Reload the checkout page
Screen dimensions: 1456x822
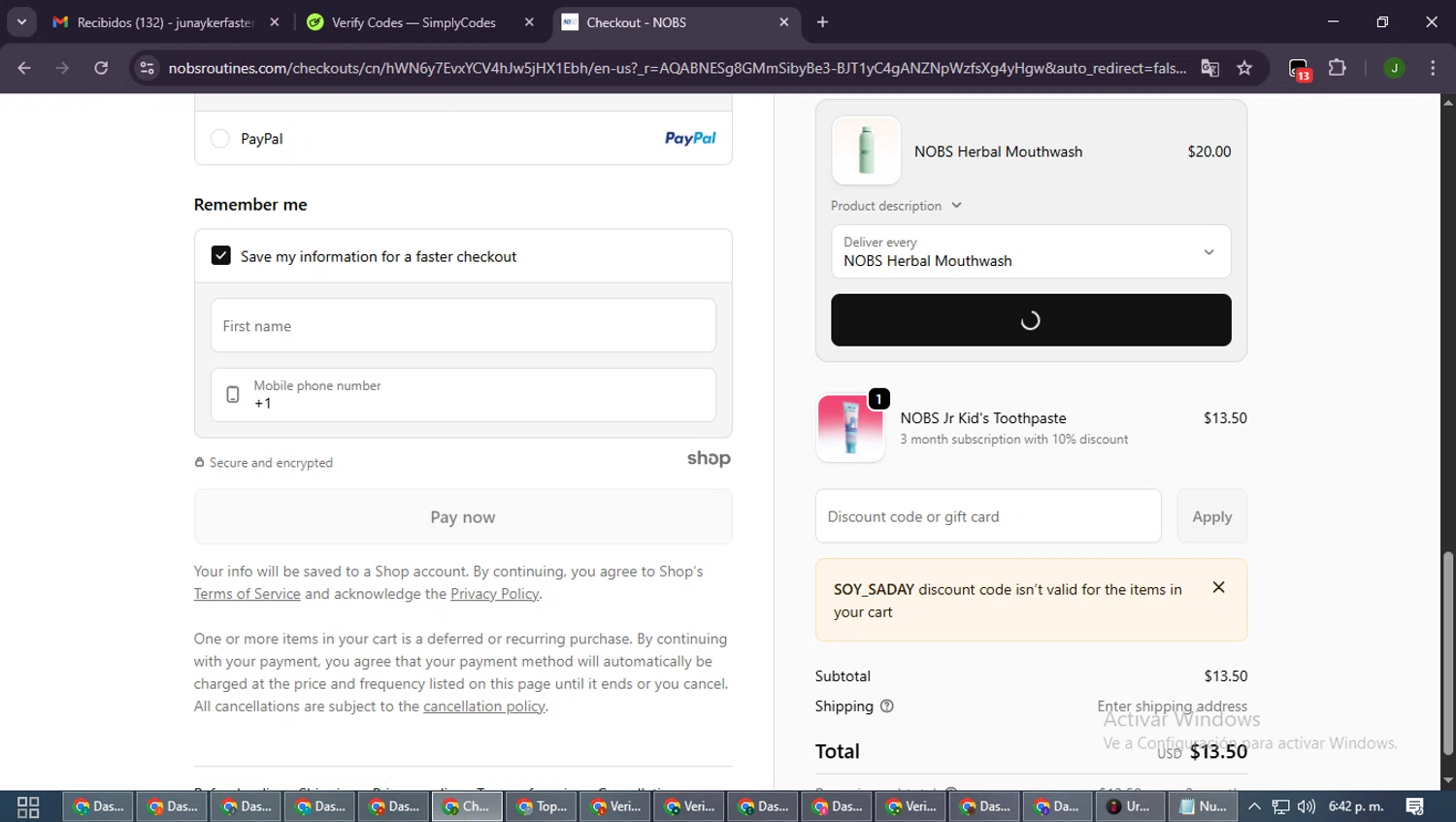101,68
